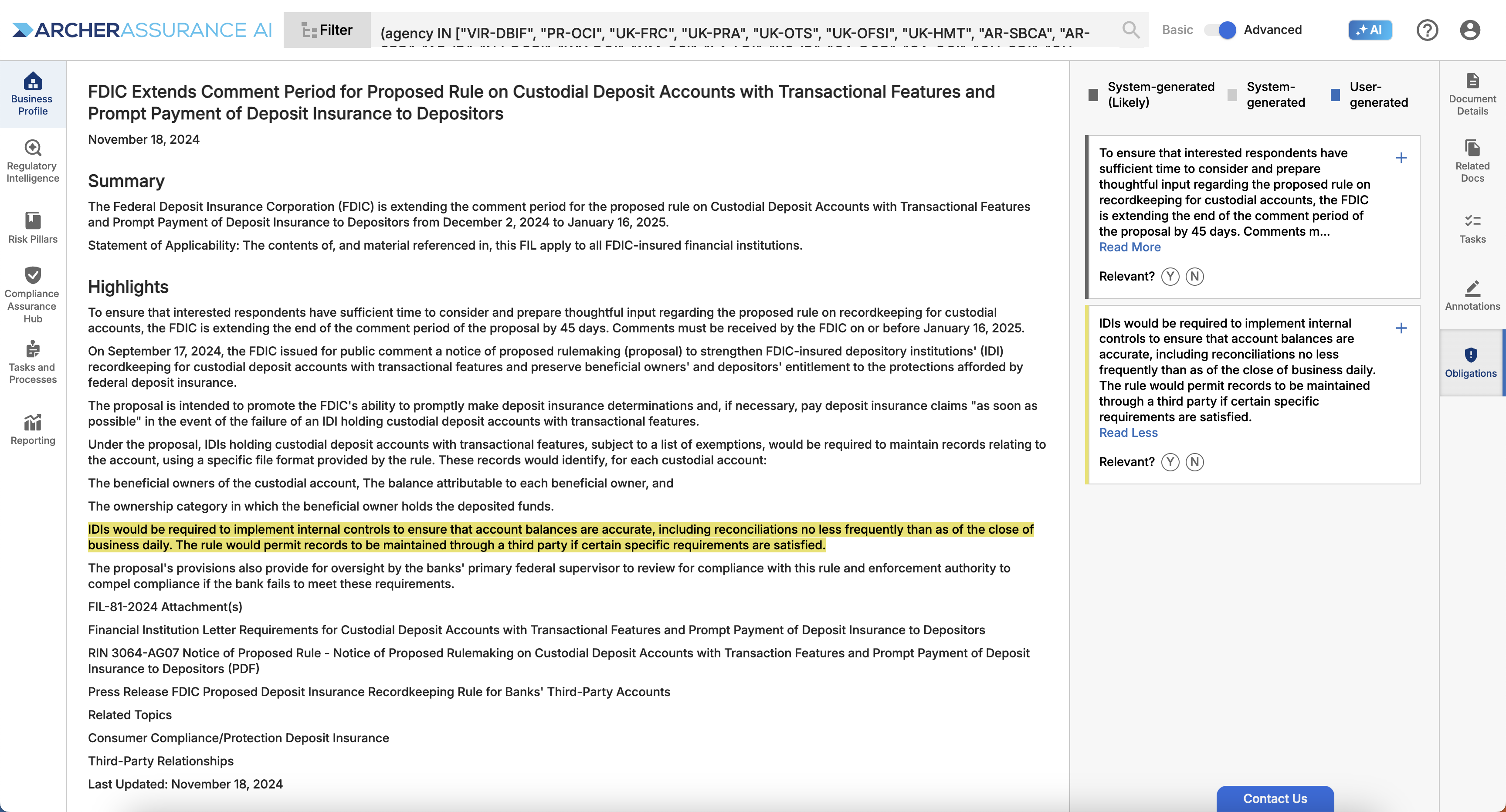Add the first obligation with plus icon
The width and height of the screenshot is (1506, 812).
[x=1401, y=158]
